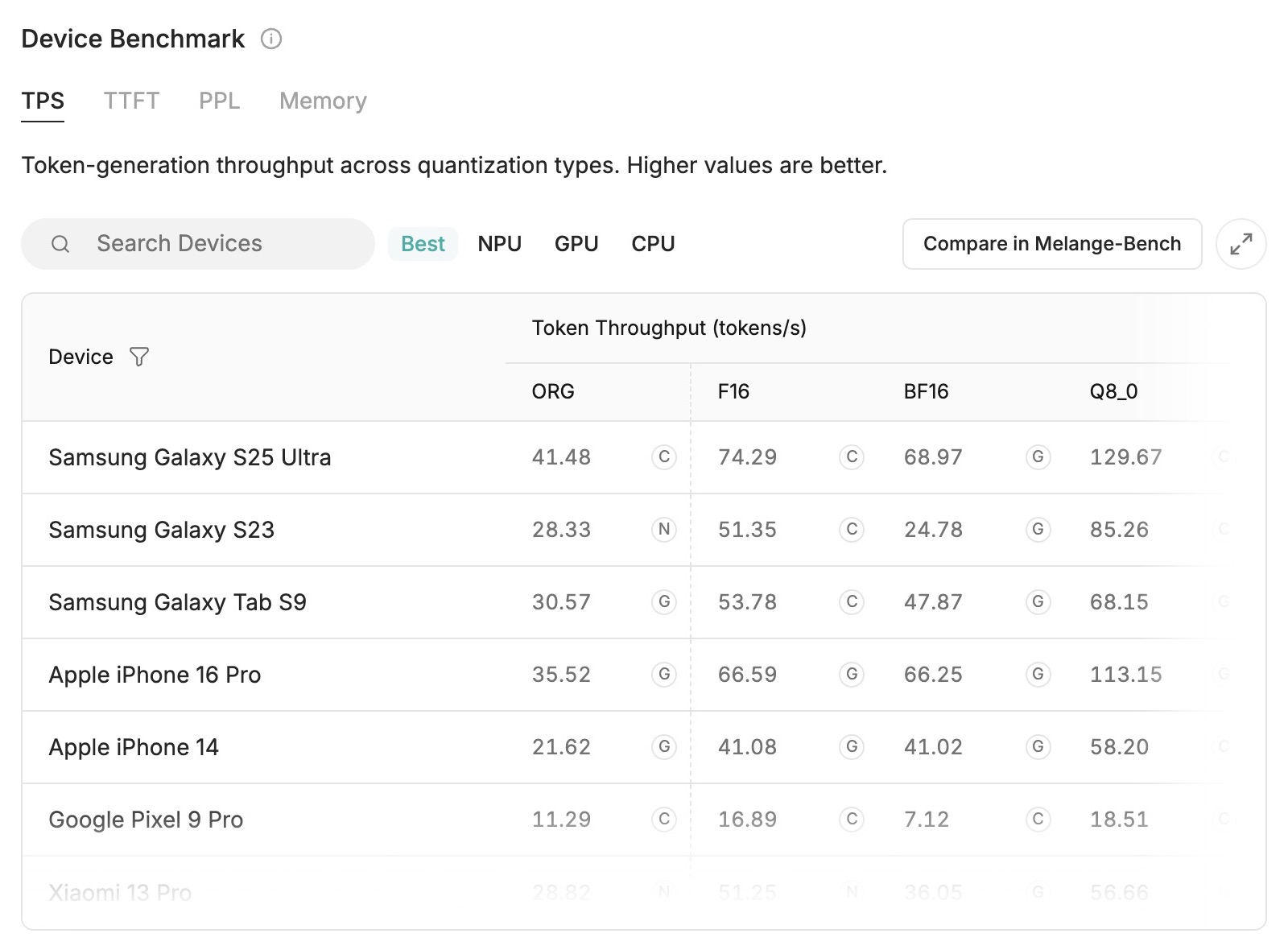Screen dimensions: 1288x950
Task: Click the BF16 column header
Action: pos(926,392)
